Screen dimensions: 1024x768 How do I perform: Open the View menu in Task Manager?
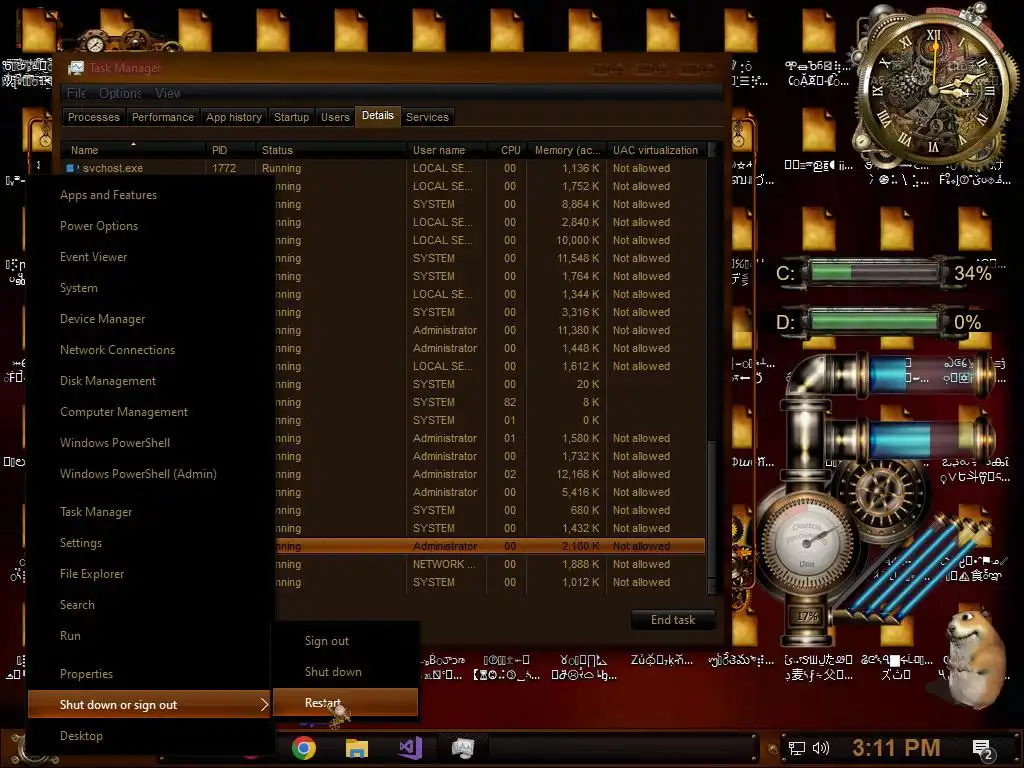tap(168, 93)
